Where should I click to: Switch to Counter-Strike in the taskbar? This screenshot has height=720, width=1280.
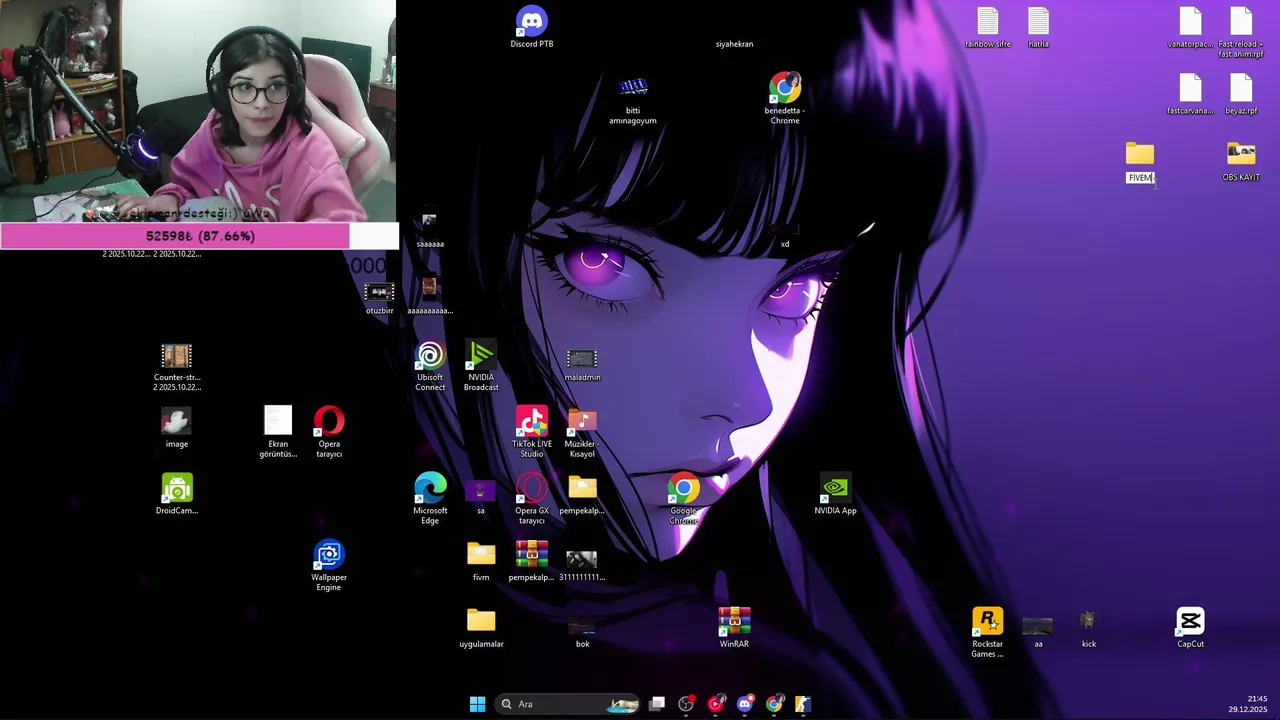coord(803,704)
